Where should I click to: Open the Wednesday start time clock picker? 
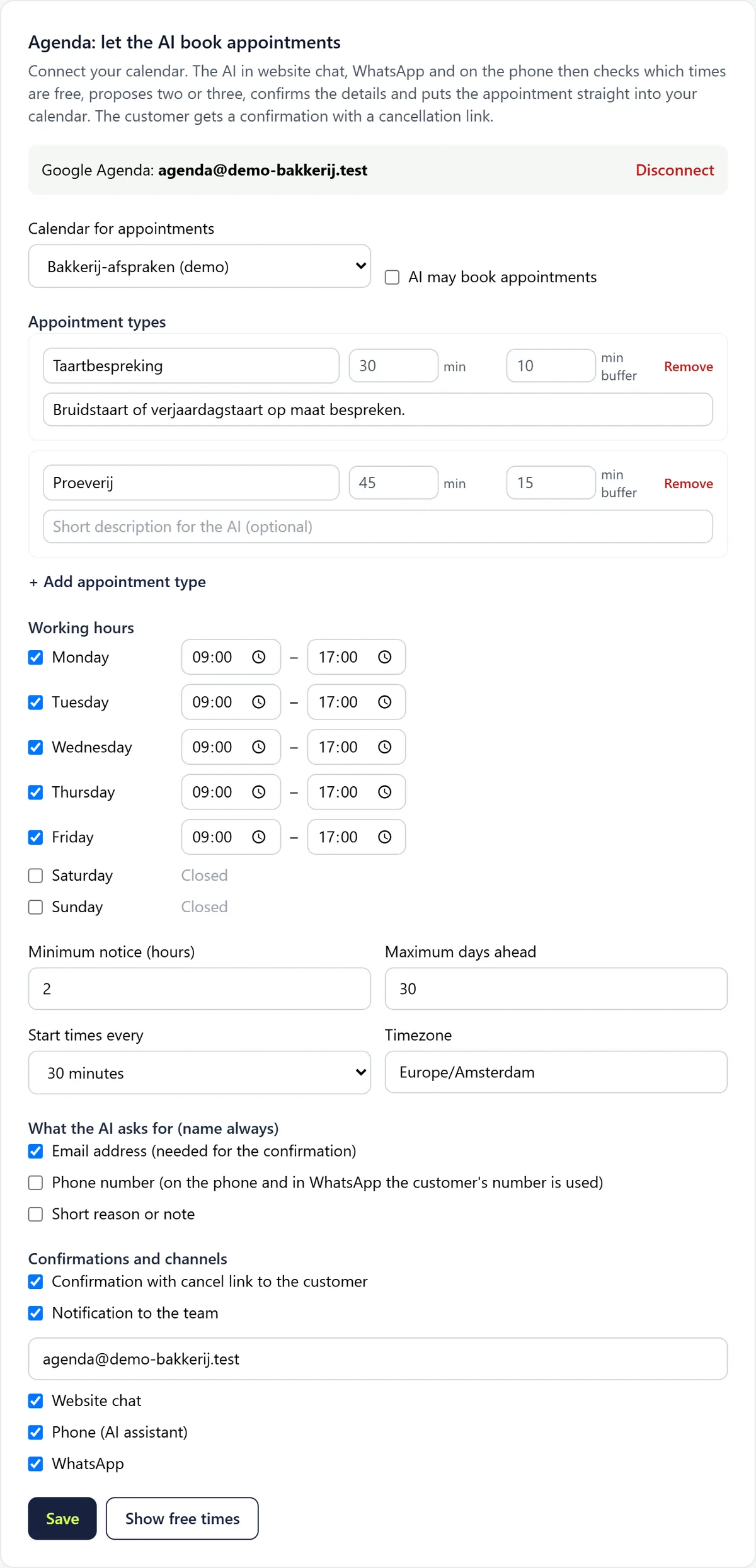tap(258, 747)
